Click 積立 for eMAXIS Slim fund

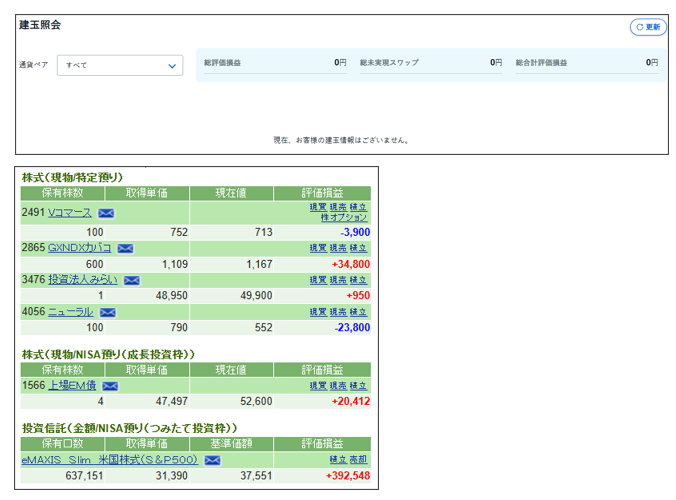click(x=338, y=460)
